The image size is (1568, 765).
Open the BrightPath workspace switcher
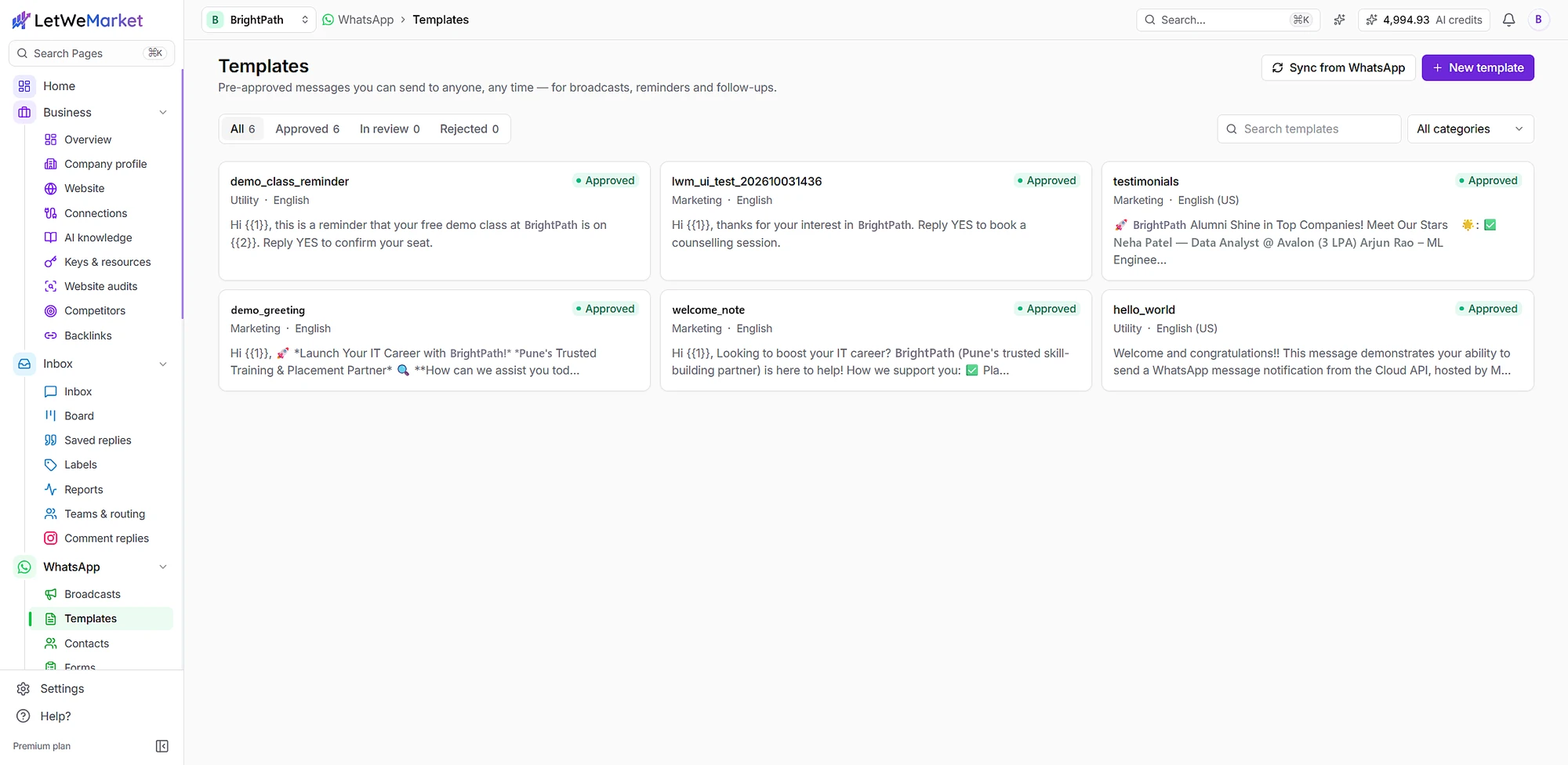coord(259,20)
